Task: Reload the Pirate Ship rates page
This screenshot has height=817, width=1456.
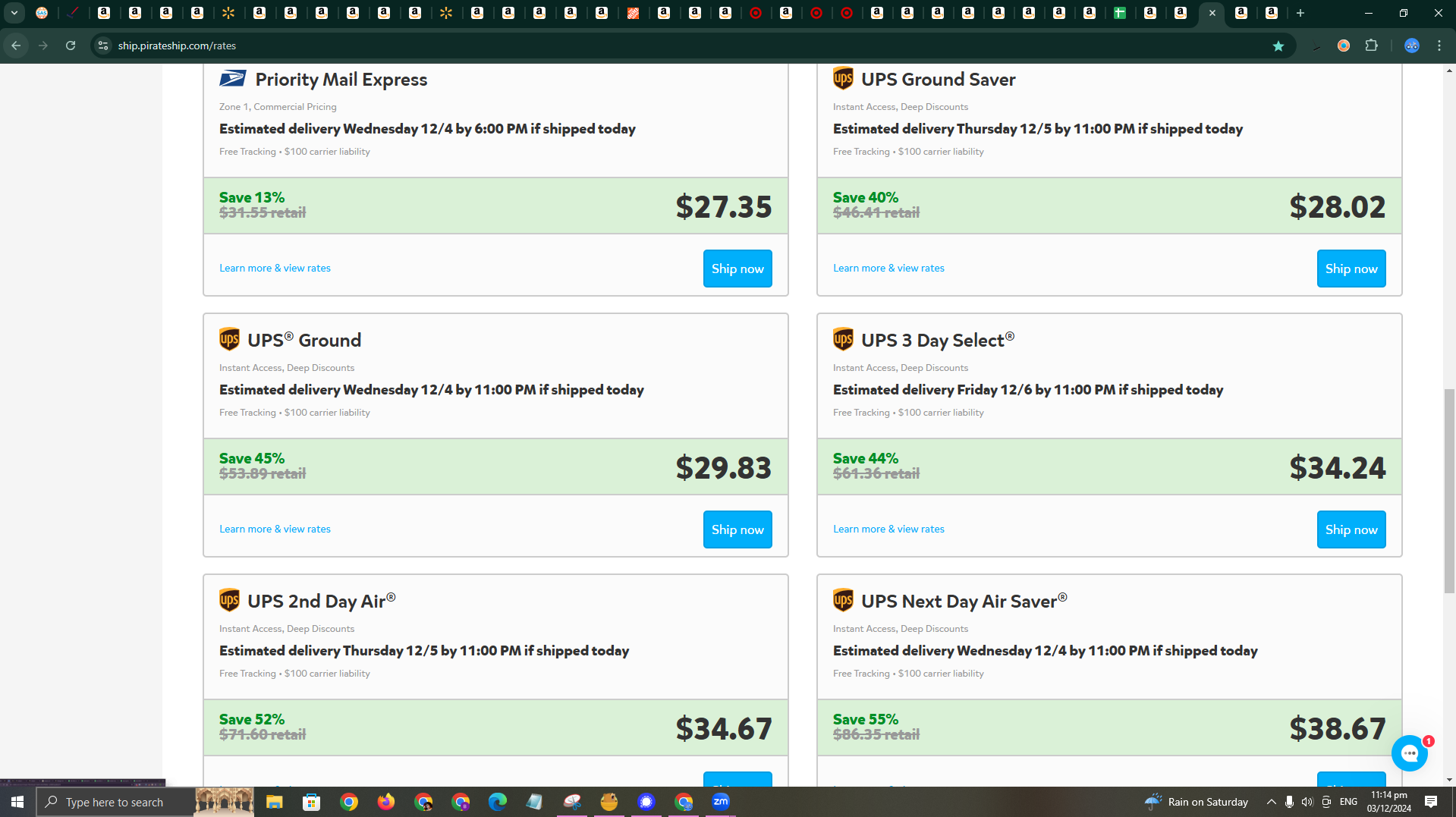Action: click(x=71, y=46)
